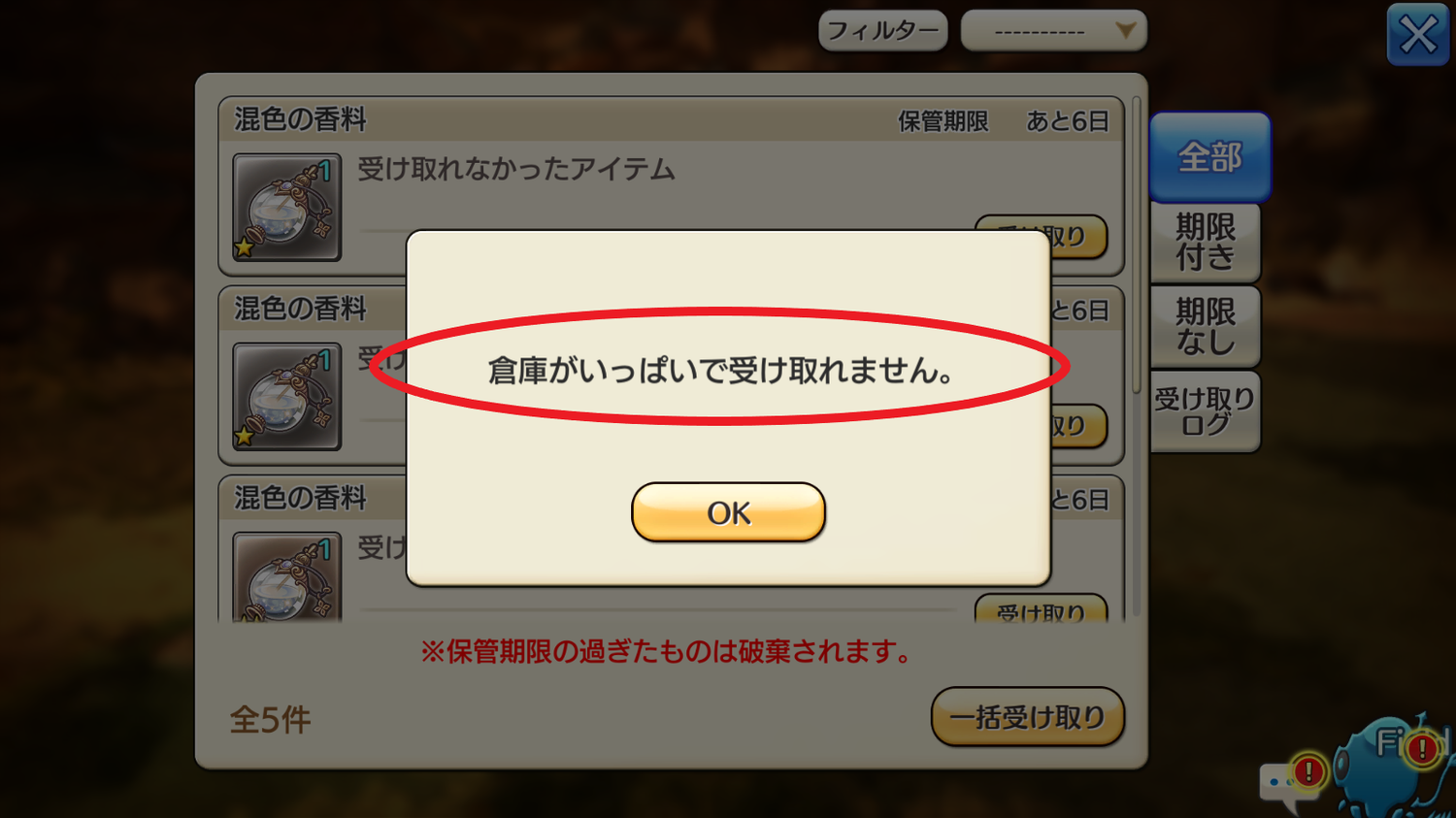Screen dimensions: 1456x818
Task: Click the red alert badge on chat
Action: coord(1308,771)
